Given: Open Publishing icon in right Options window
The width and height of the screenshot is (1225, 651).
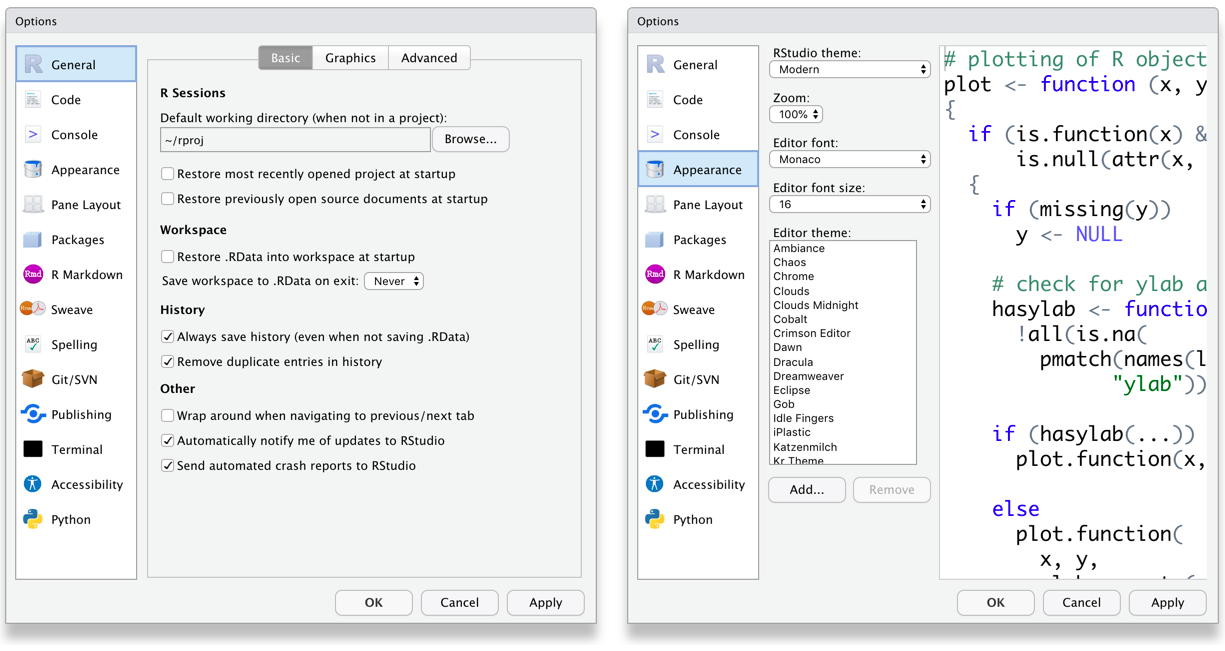Looking at the screenshot, I should coord(655,414).
